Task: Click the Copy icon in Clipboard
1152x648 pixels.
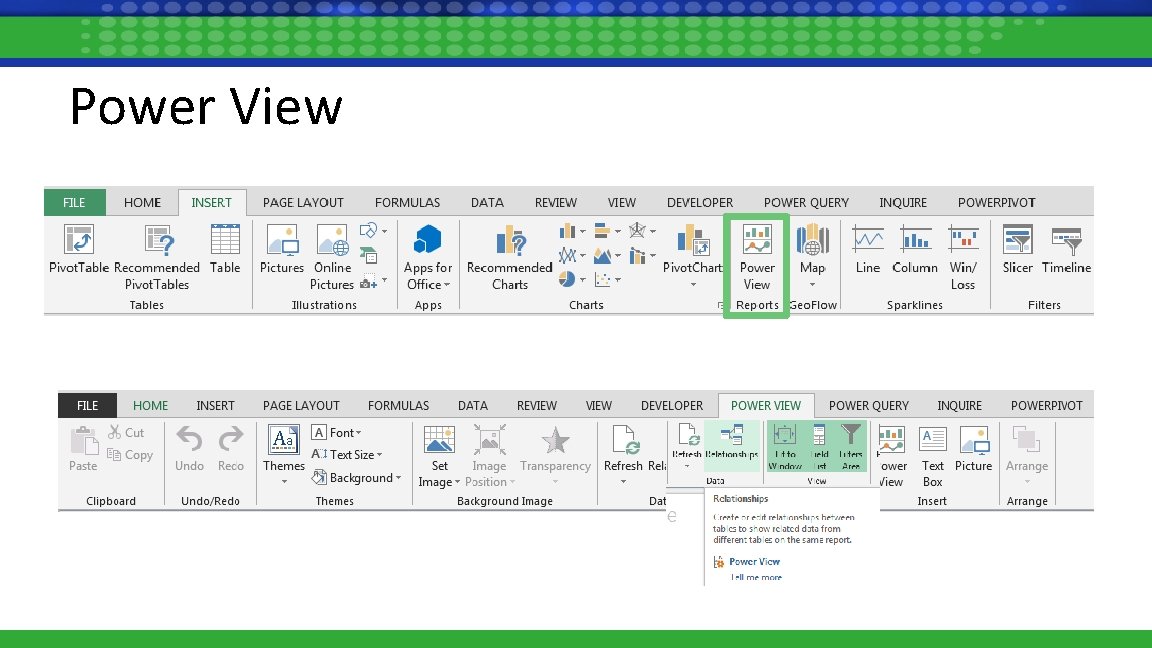Action: pyautogui.click(x=114, y=455)
